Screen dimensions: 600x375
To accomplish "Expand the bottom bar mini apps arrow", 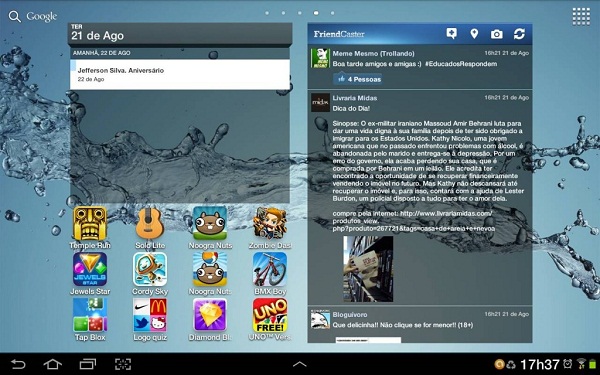I will 300,364.
